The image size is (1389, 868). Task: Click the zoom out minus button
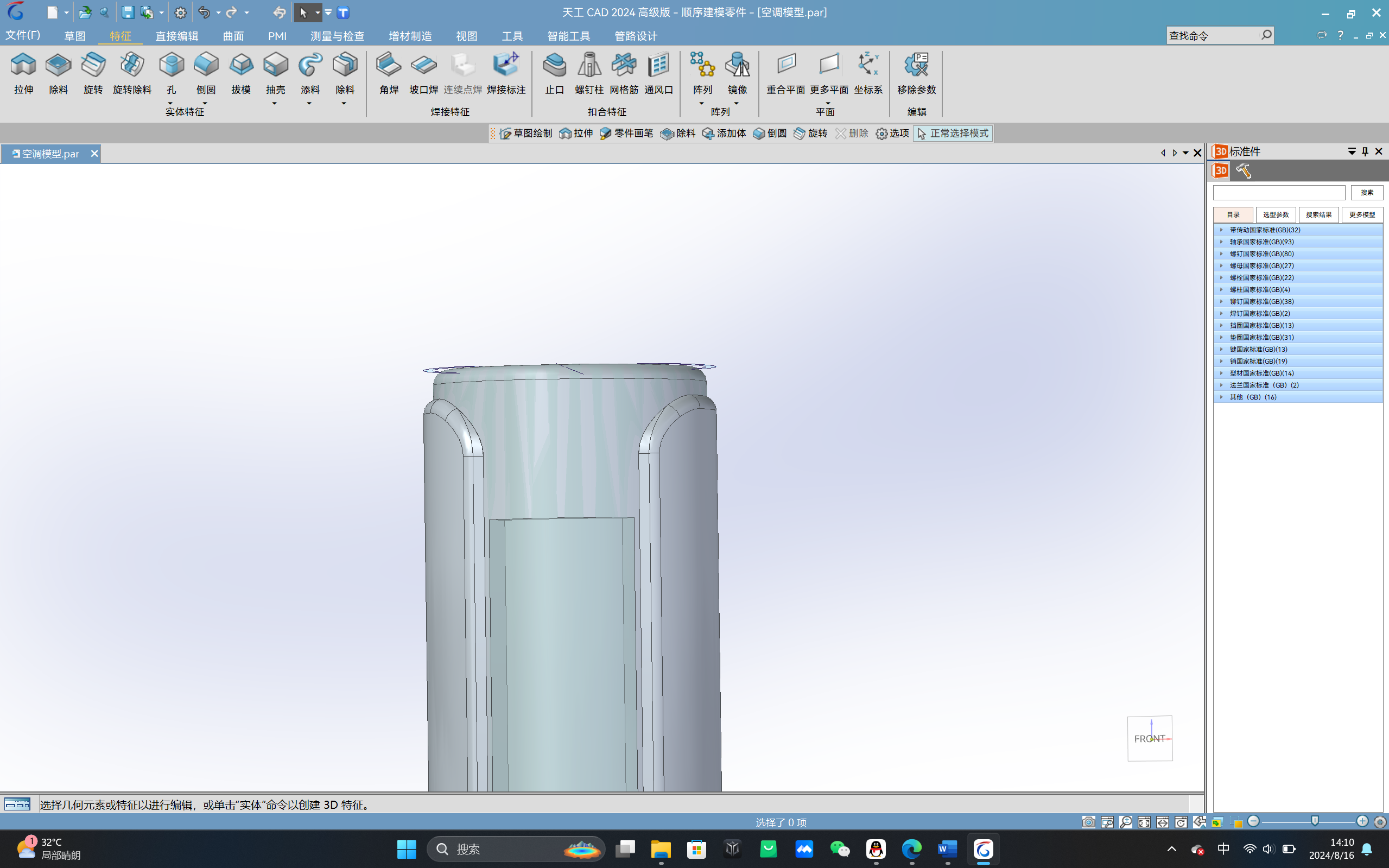point(1253,821)
